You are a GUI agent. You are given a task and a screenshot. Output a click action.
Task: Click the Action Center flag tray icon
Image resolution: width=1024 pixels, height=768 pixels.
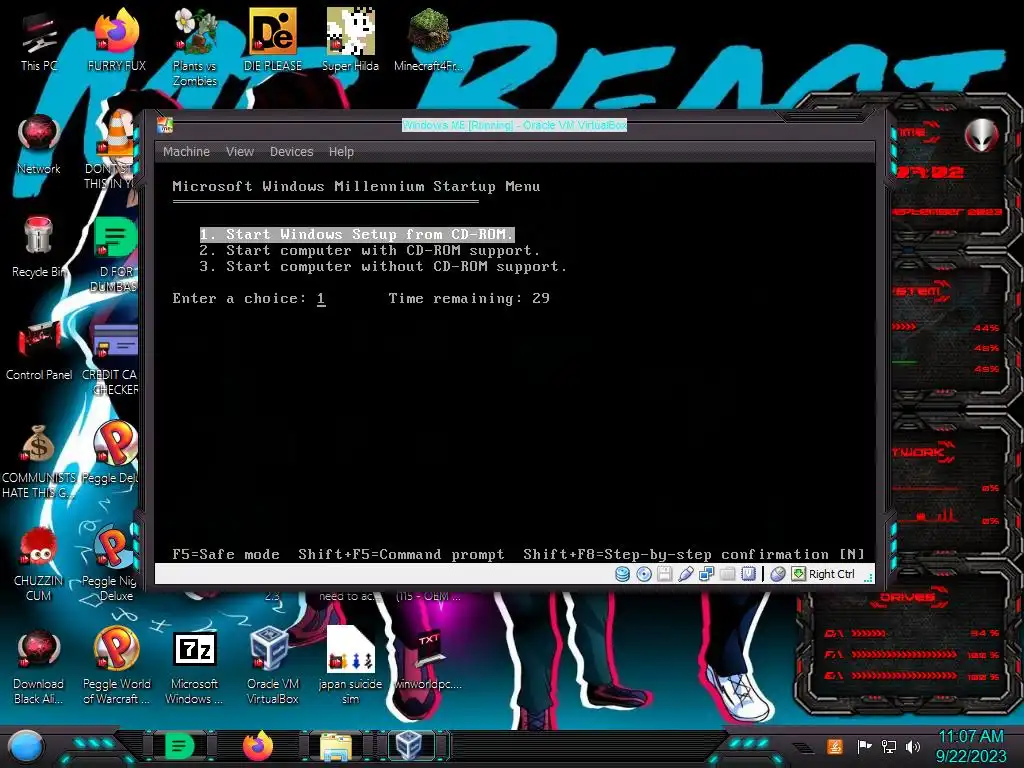coord(864,746)
